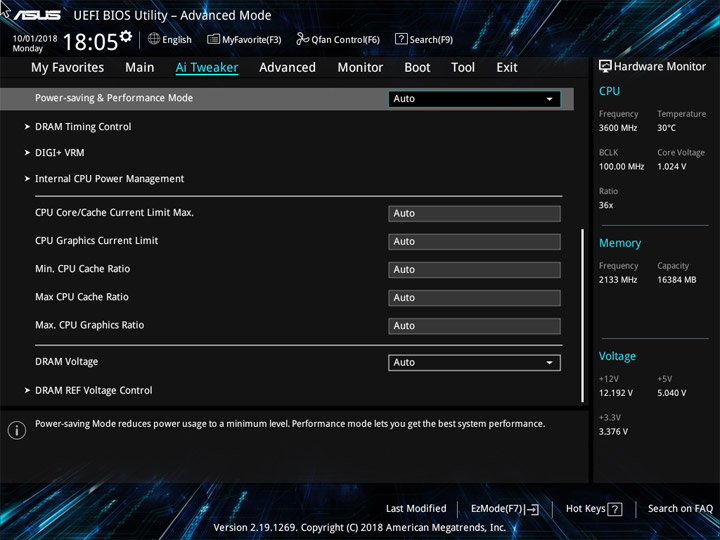
Task: Click the language globe icon
Action: point(154,39)
